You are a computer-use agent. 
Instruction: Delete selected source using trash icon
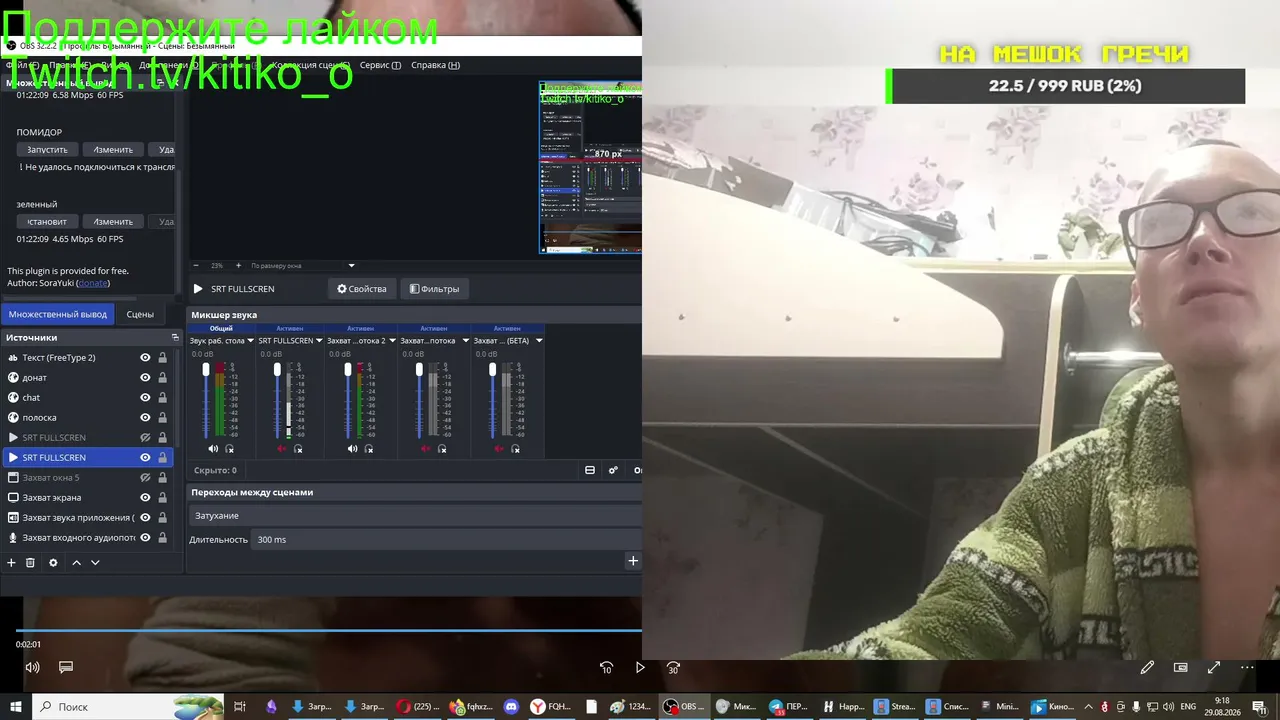pos(30,563)
